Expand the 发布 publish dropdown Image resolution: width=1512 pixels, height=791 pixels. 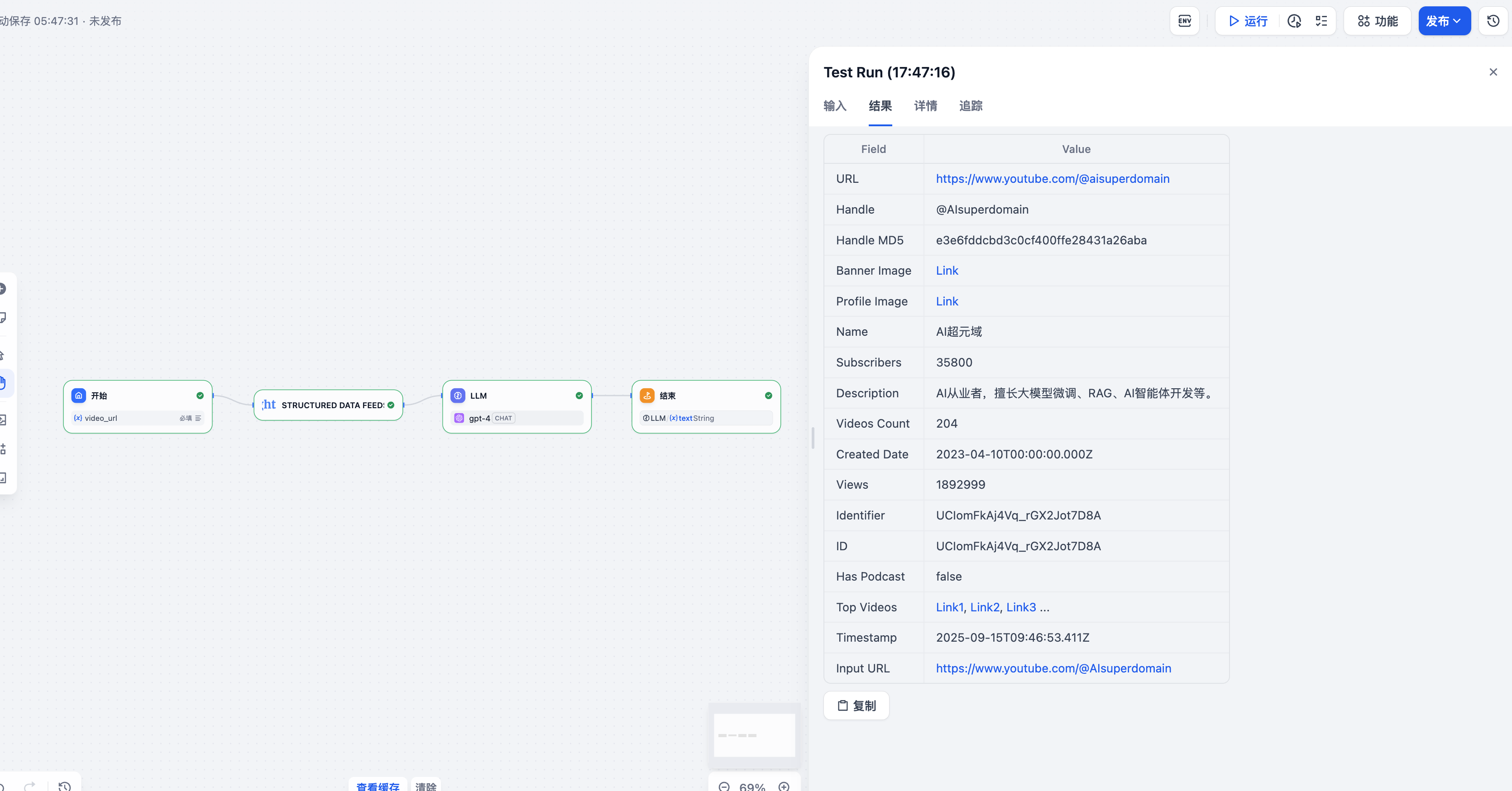[x=1444, y=21]
